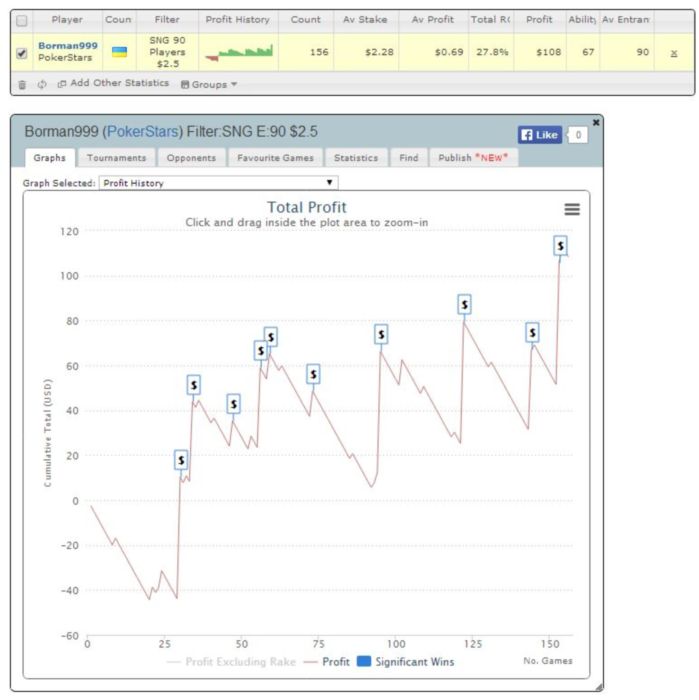
Task: Expand the Graph Selected Profit History dropdown
Action: 218,183
